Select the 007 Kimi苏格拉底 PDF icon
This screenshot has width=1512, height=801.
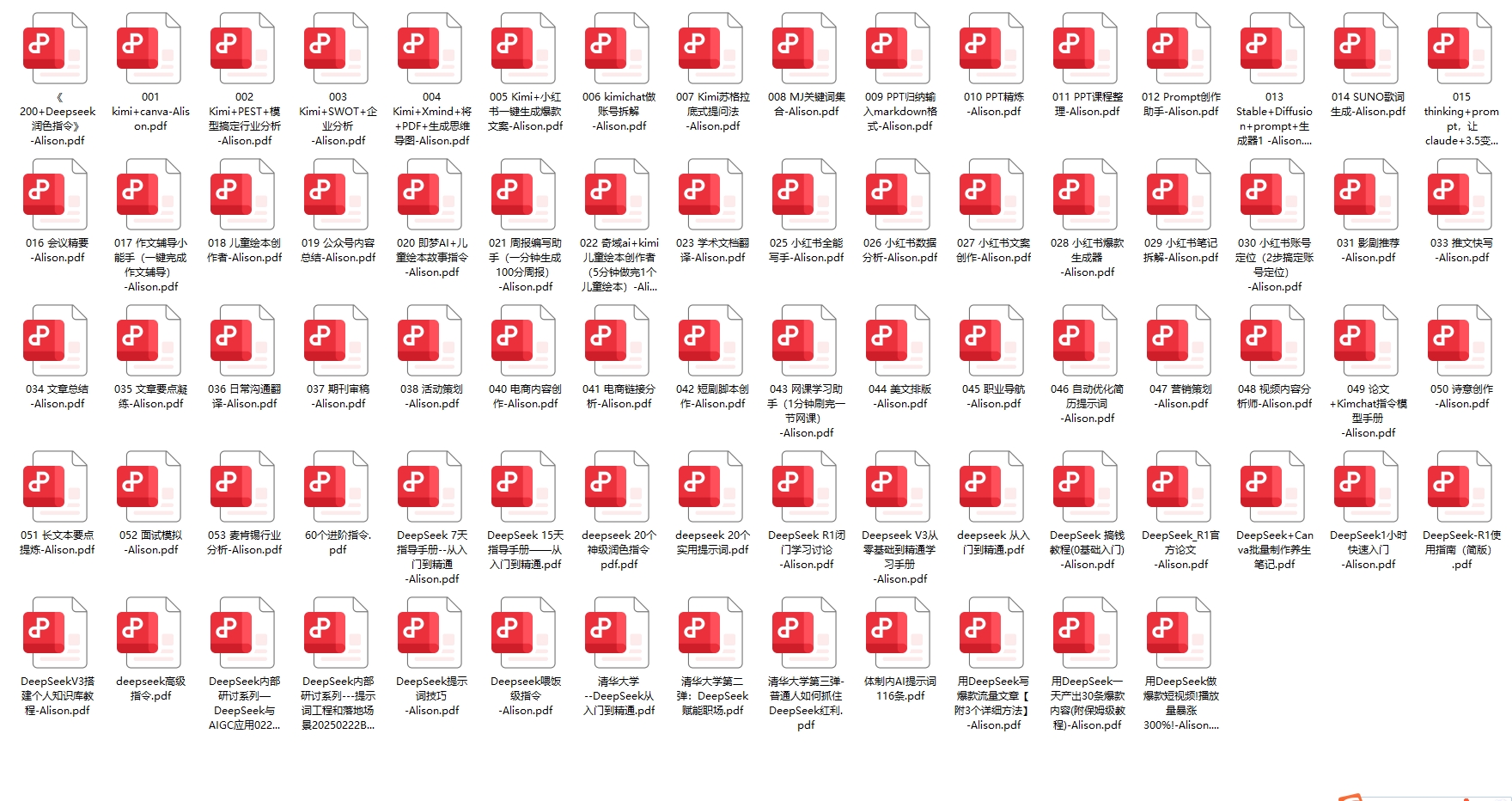(x=710, y=48)
